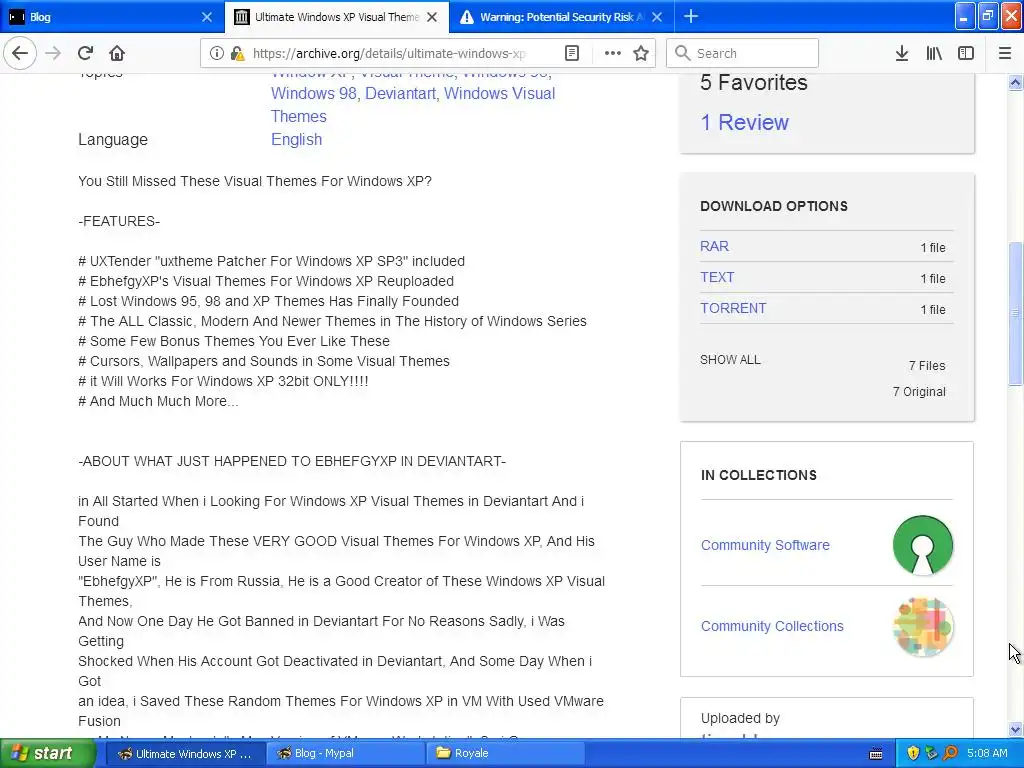Focus the Search box in the toolbar
Viewport: 1024px width, 768px height.
click(x=743, y=53)
